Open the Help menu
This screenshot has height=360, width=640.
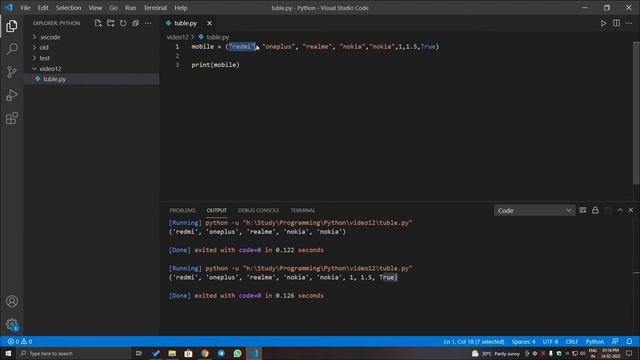click(x=181, y=8)
